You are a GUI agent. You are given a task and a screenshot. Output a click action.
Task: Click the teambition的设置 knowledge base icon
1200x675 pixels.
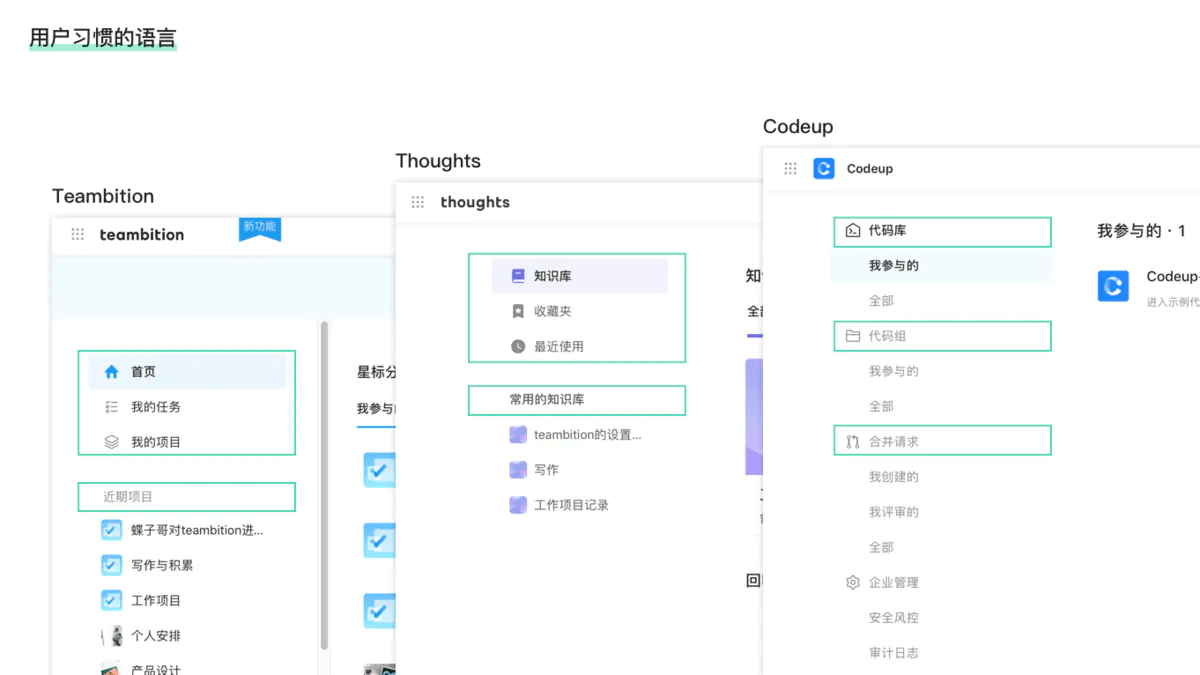tap(518, 435)
